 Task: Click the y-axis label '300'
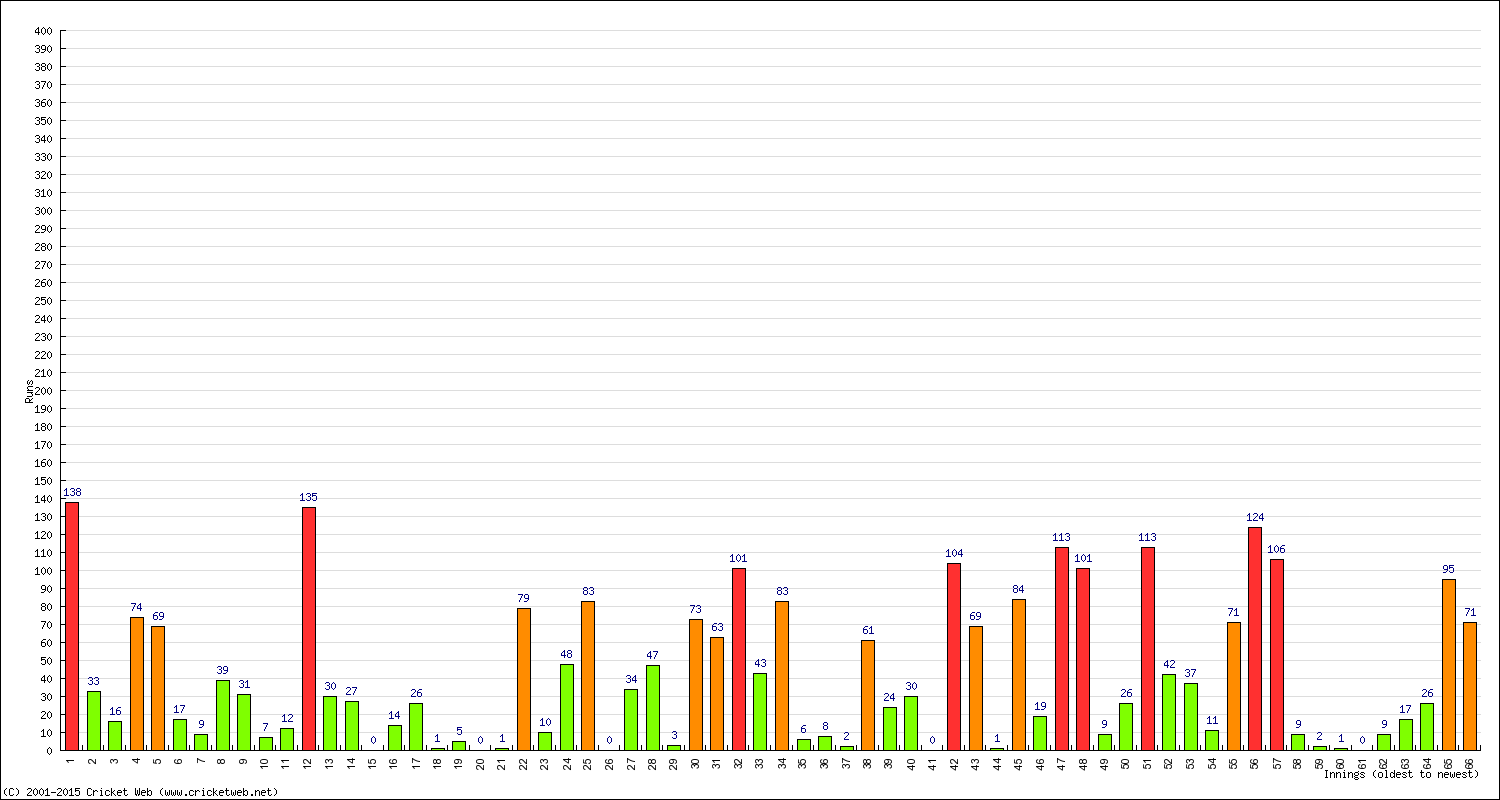43,211
